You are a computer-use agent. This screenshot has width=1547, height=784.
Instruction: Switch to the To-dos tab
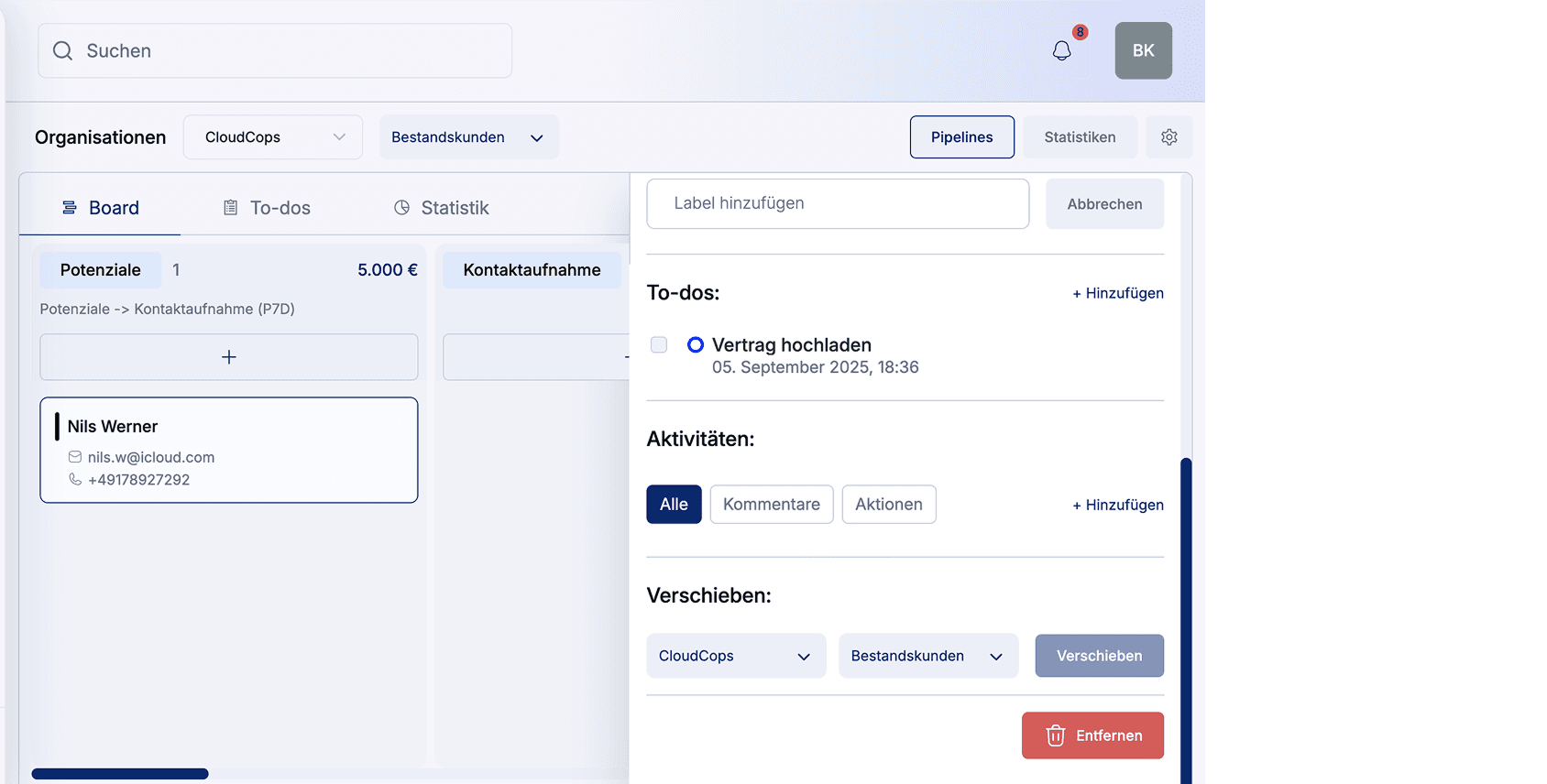click(267, 208)
